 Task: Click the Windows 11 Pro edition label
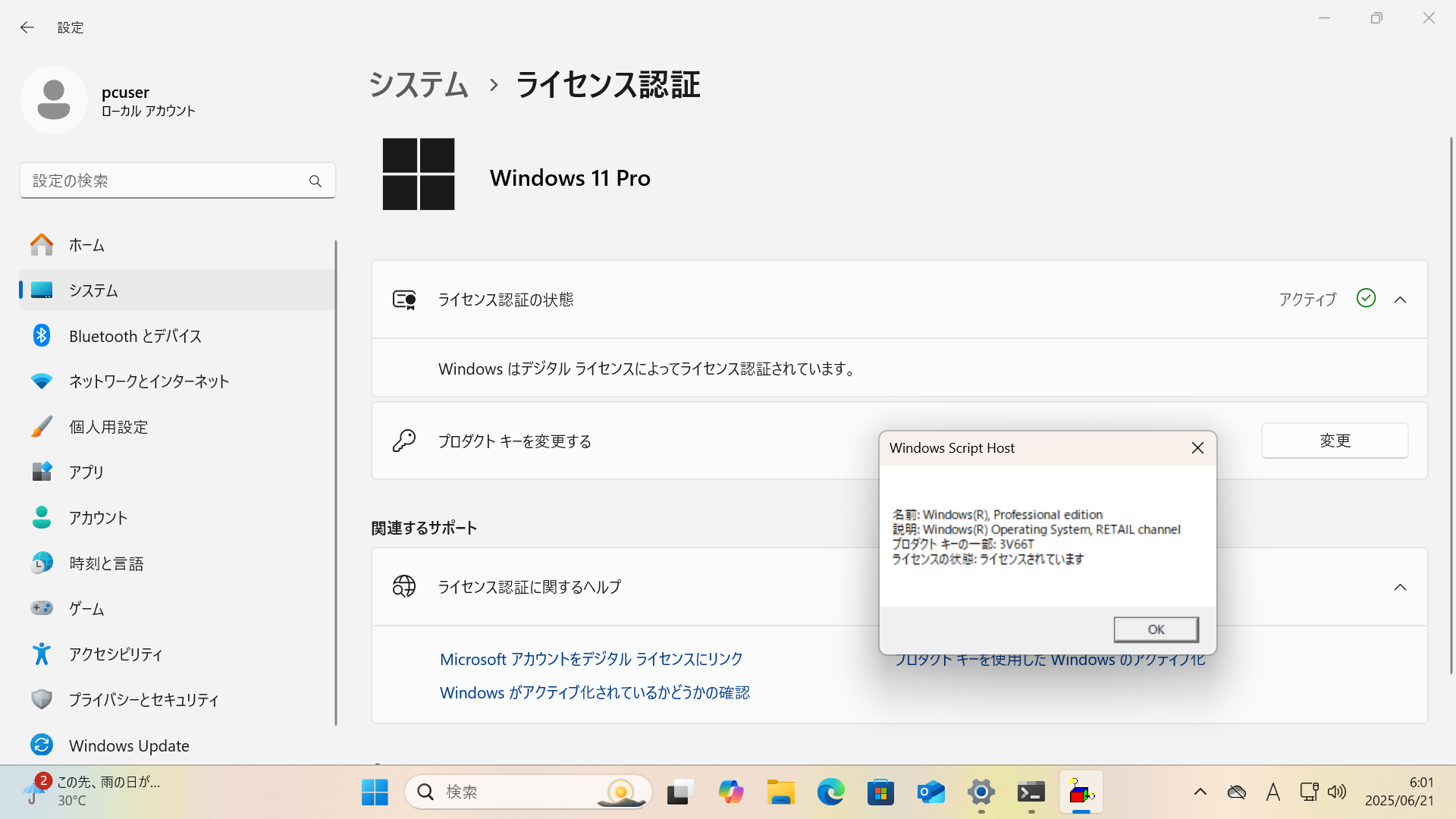570,178
